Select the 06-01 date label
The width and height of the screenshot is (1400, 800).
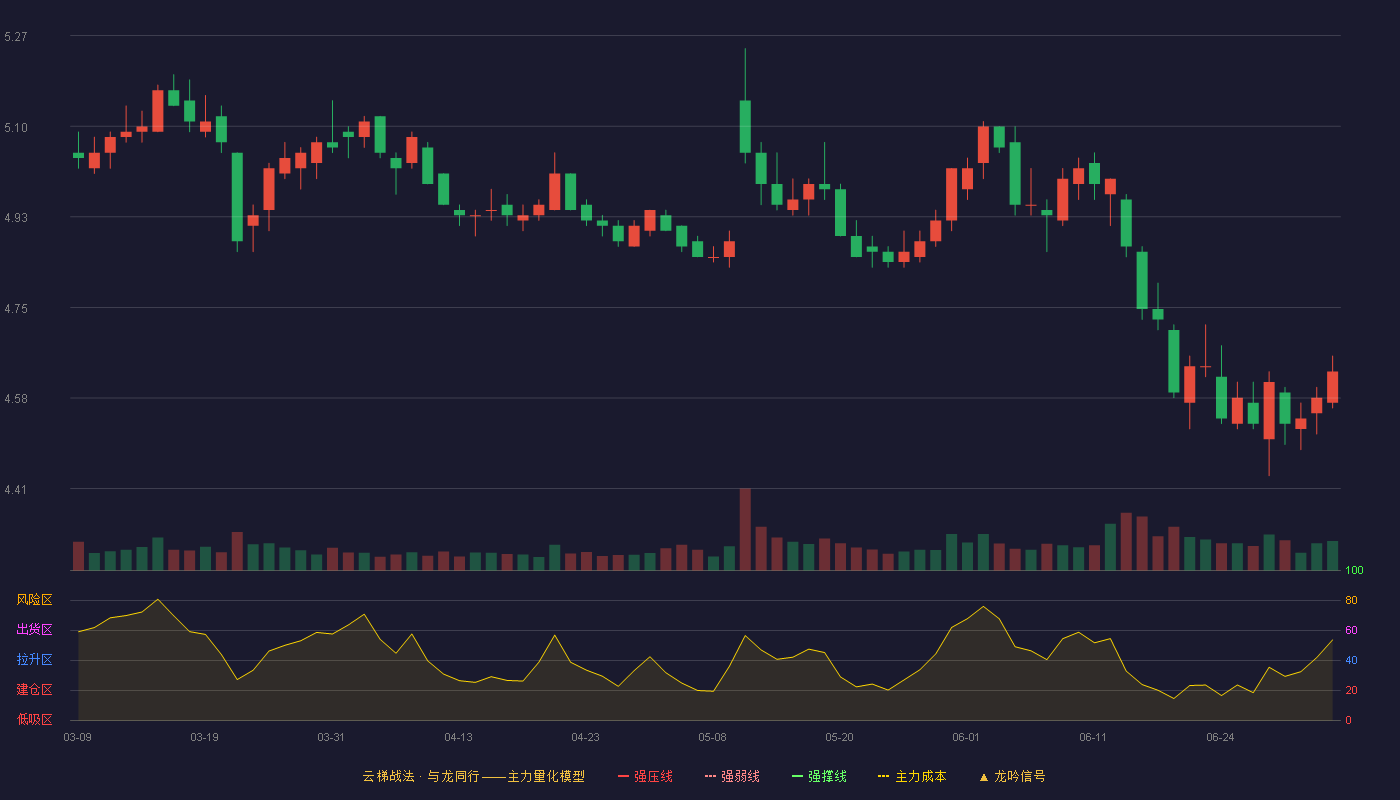pyautogui.click(x=967, y=737)
